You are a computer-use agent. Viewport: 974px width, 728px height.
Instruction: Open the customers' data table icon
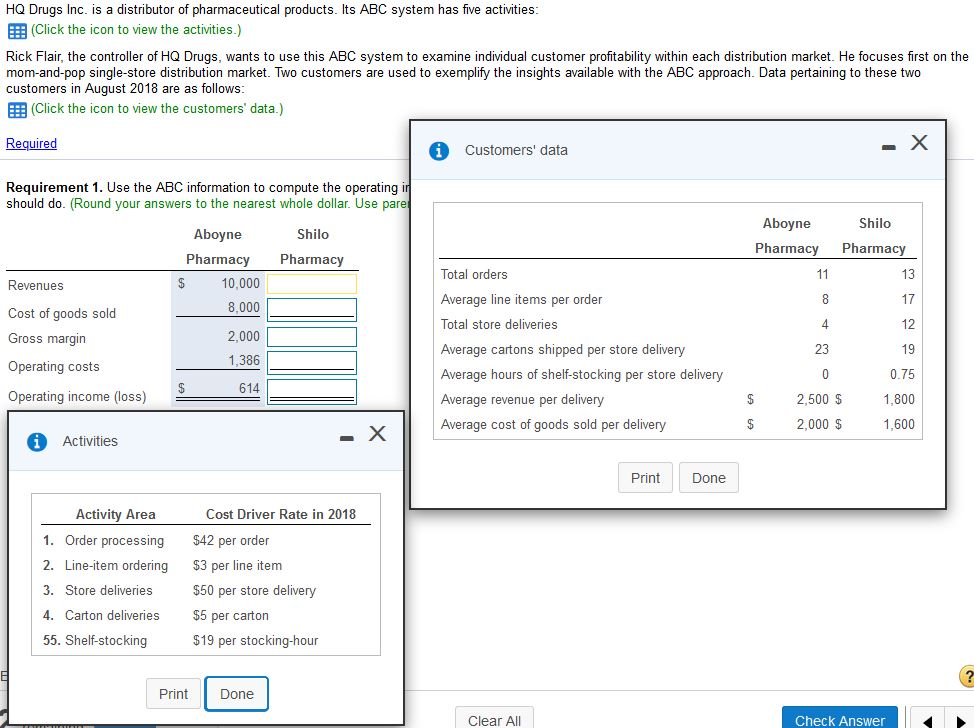(17, 109)
